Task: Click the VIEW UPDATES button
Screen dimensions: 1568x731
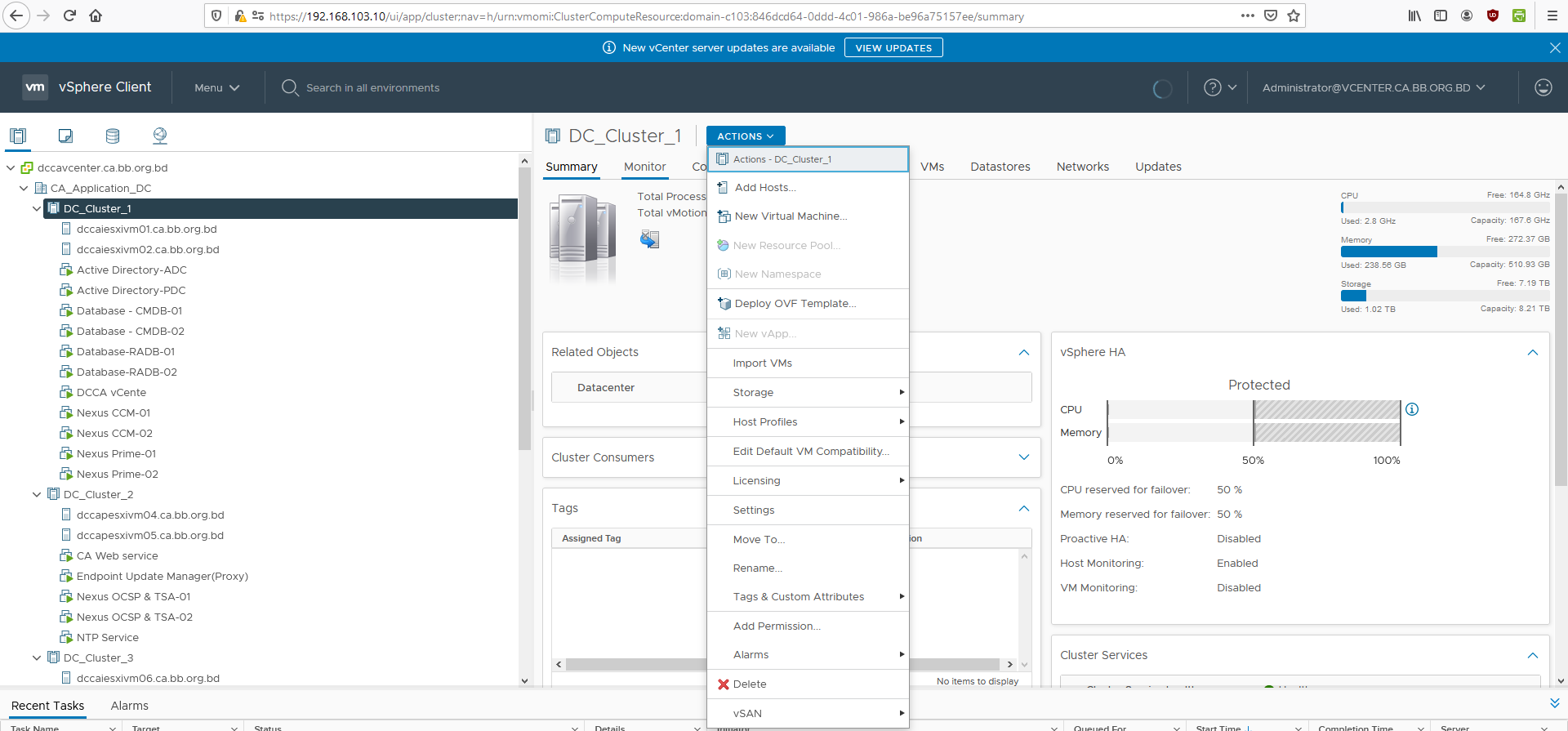Action: [x=893, y=48]
